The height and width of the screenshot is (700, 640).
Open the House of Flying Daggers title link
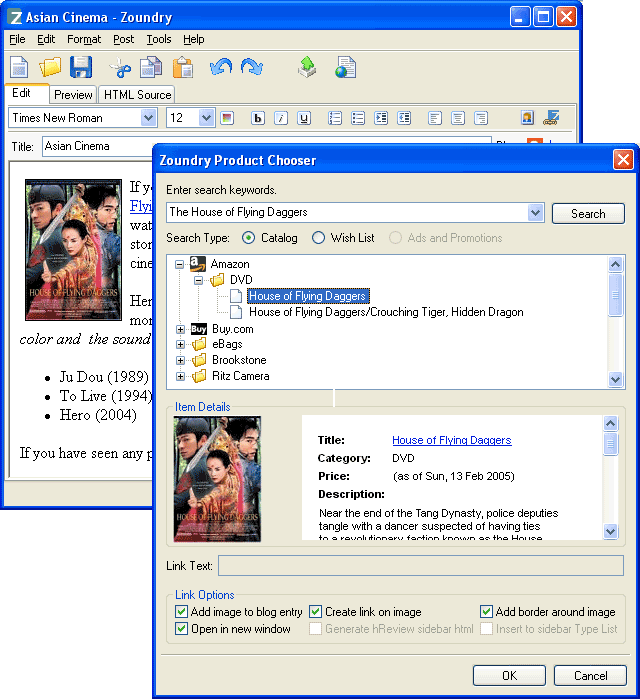click(452, 440)
